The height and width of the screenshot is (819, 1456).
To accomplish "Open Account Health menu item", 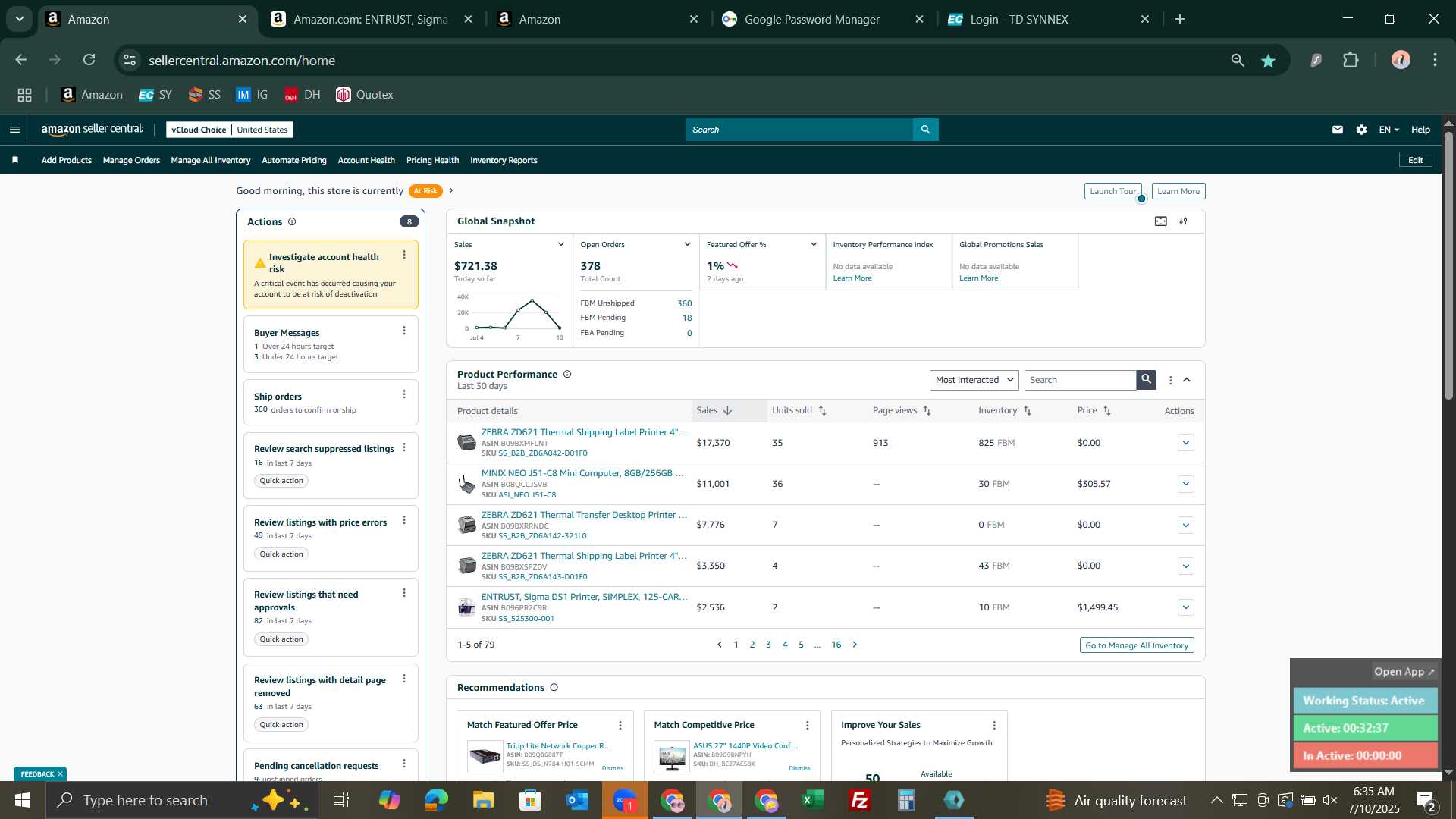I will [366, 160].
